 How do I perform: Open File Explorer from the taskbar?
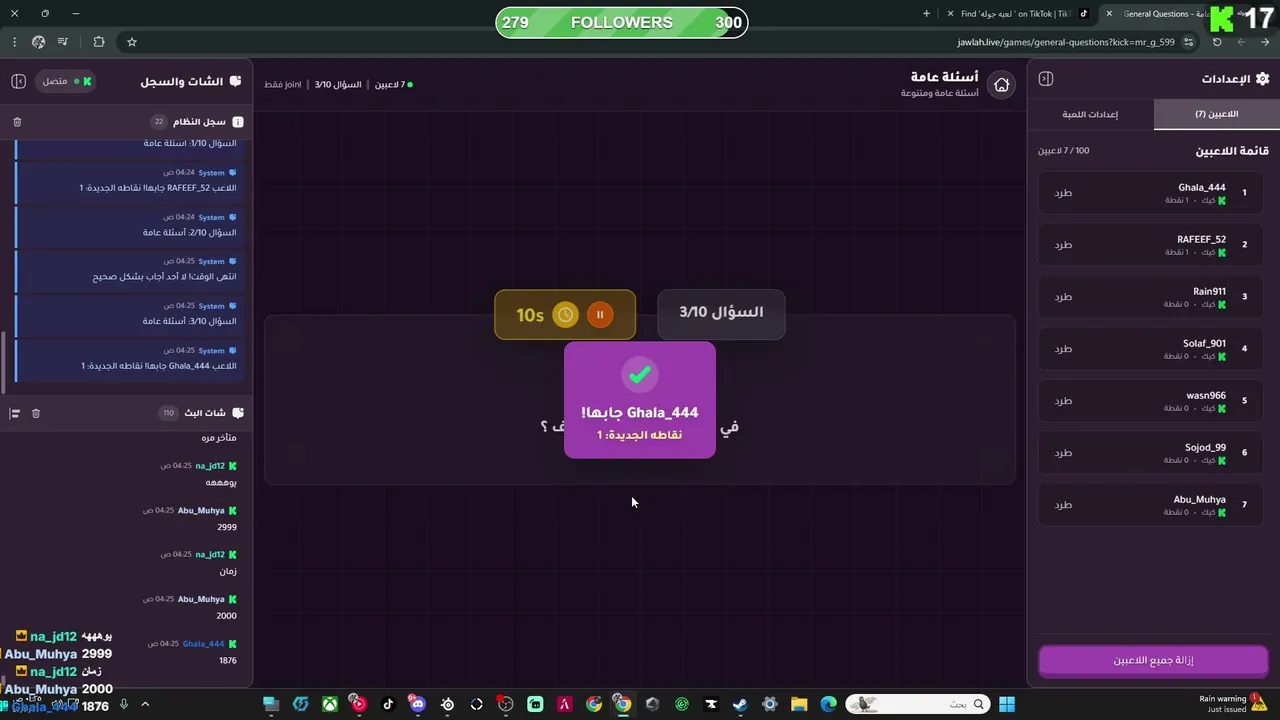[799, 704]
